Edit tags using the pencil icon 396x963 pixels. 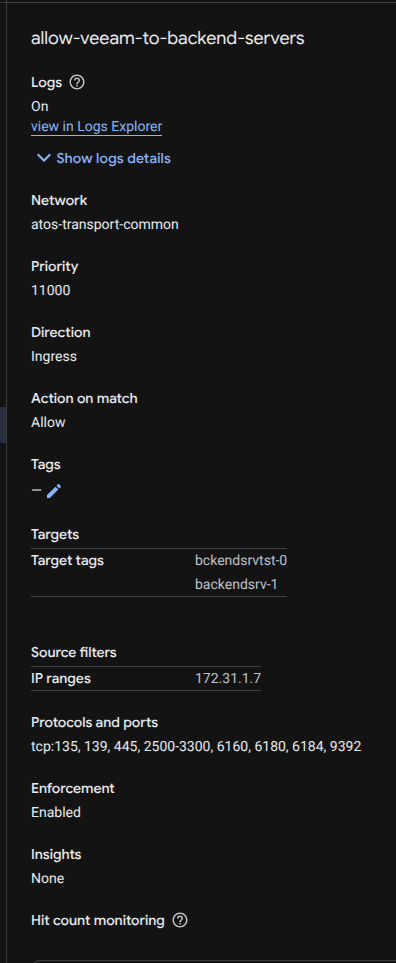tap(54, 491)
